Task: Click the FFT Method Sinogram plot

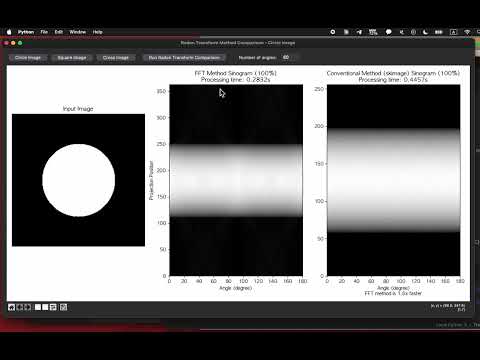Action: (236, 180)
